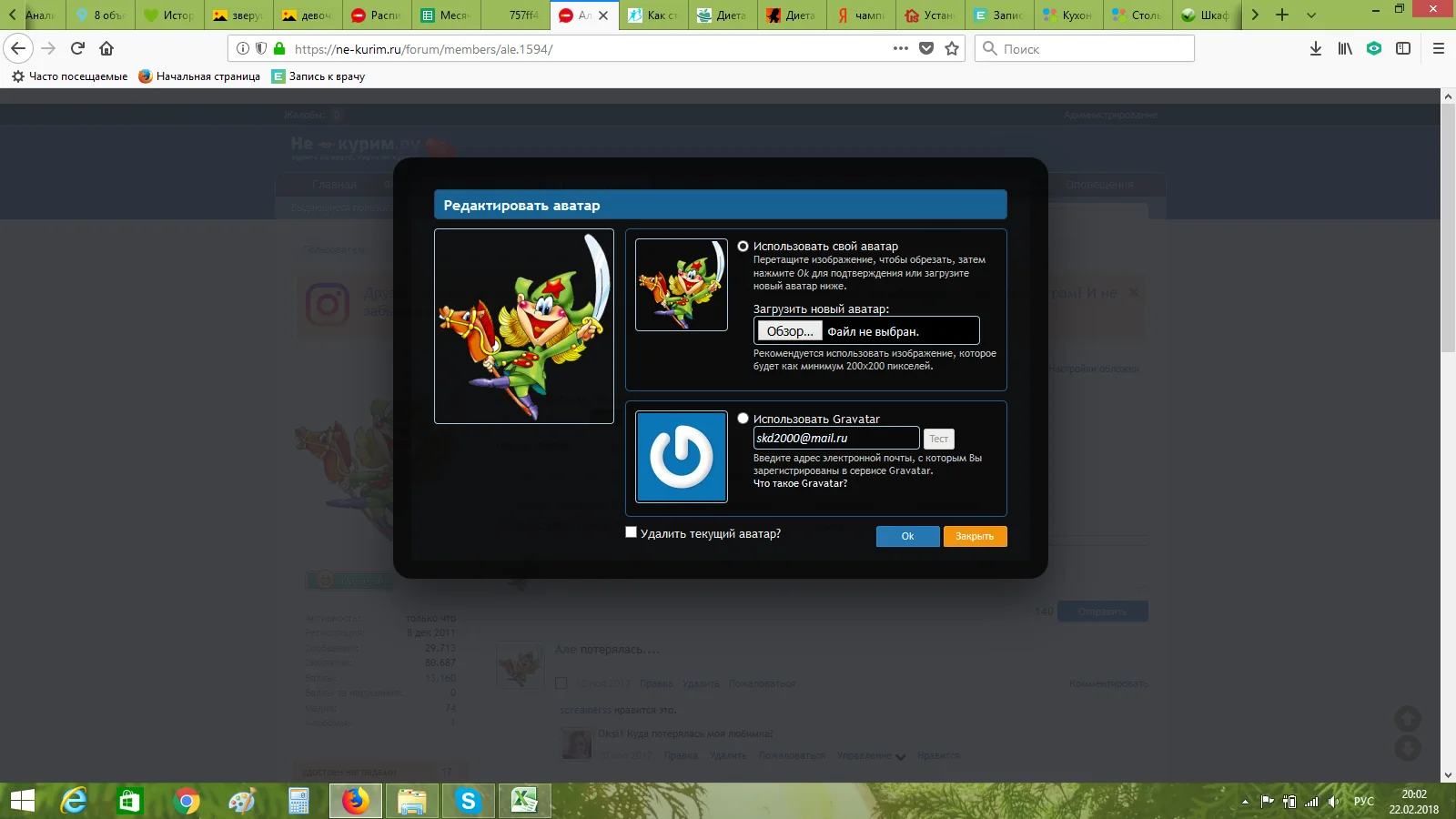Toggle the Firefox sidebar
The width and height of the screenshot is (1456, 819).
click(1403, 49)
